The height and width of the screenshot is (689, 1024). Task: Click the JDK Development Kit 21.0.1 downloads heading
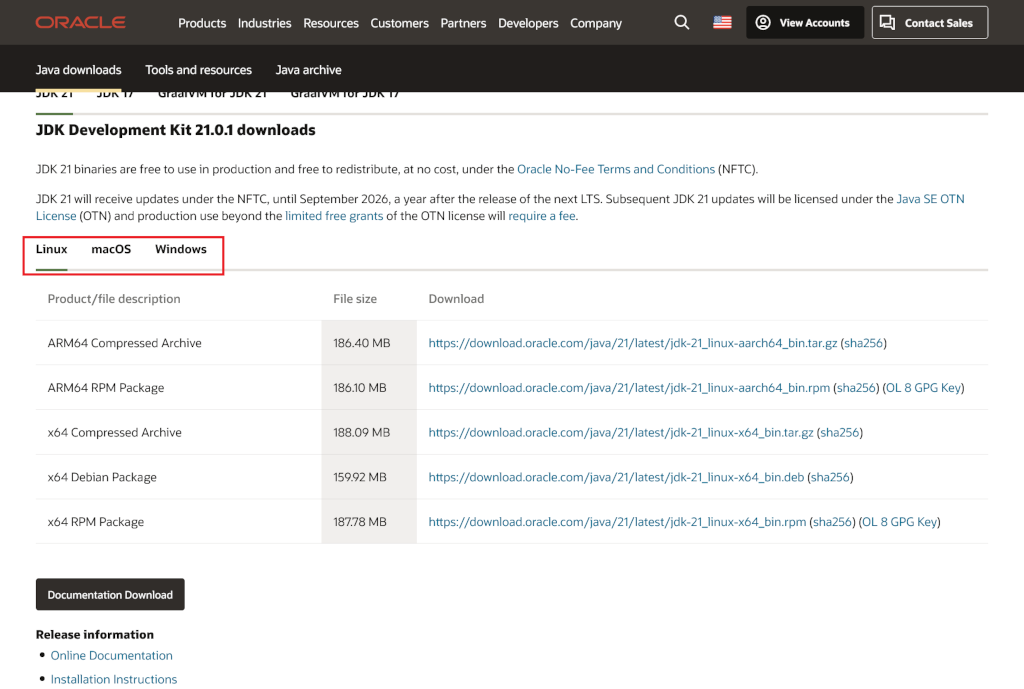[176, 130]
